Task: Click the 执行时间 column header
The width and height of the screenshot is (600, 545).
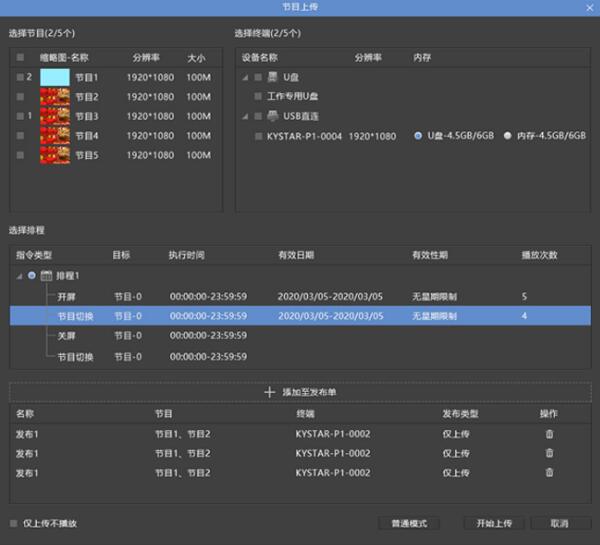Action: coord(186,255)
